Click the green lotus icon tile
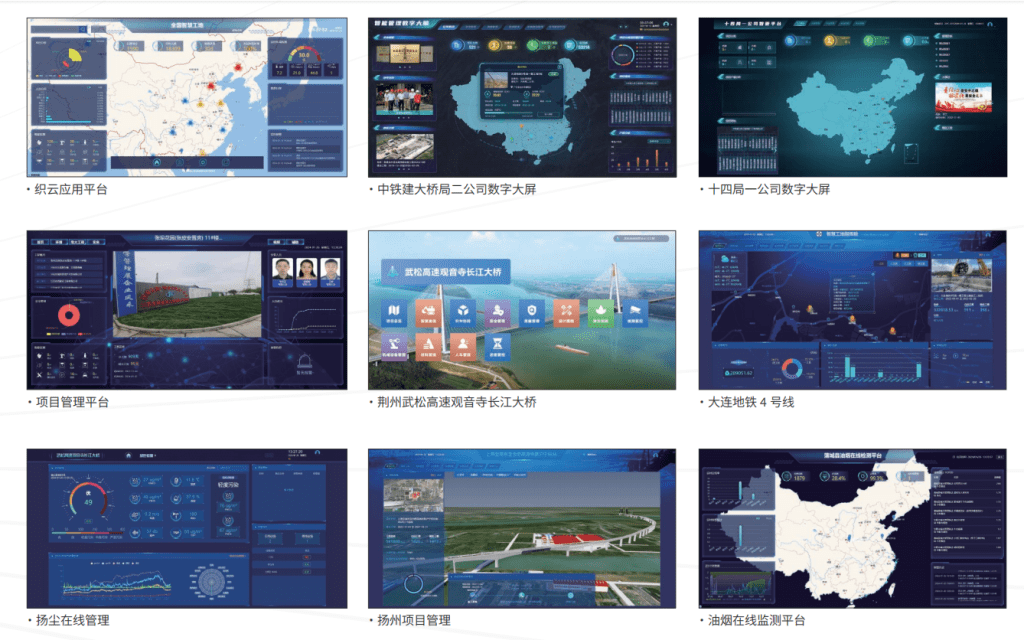This screenshot has height=640, width=1024. tap(599, 313)
